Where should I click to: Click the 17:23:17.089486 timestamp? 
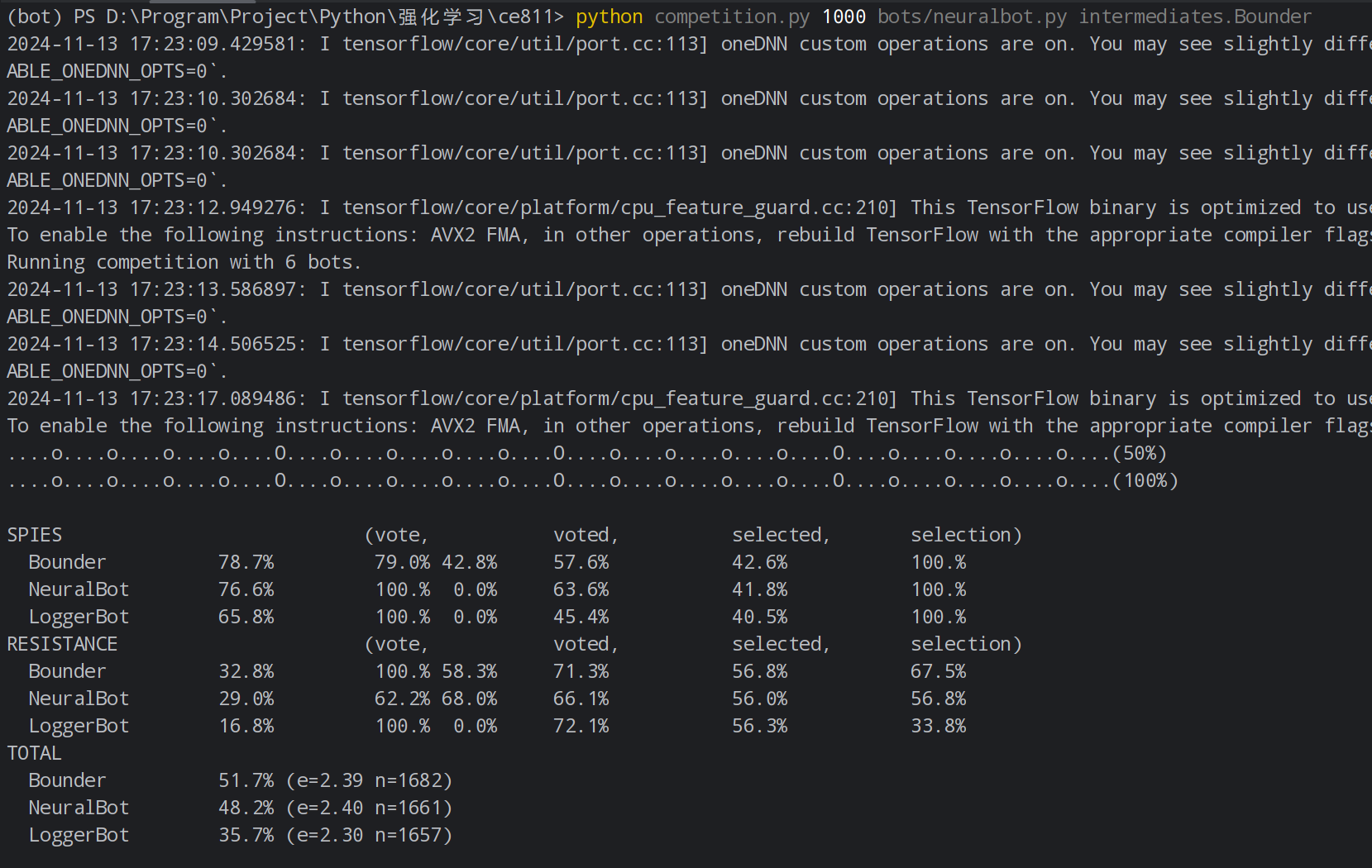(x=218, y=398)
